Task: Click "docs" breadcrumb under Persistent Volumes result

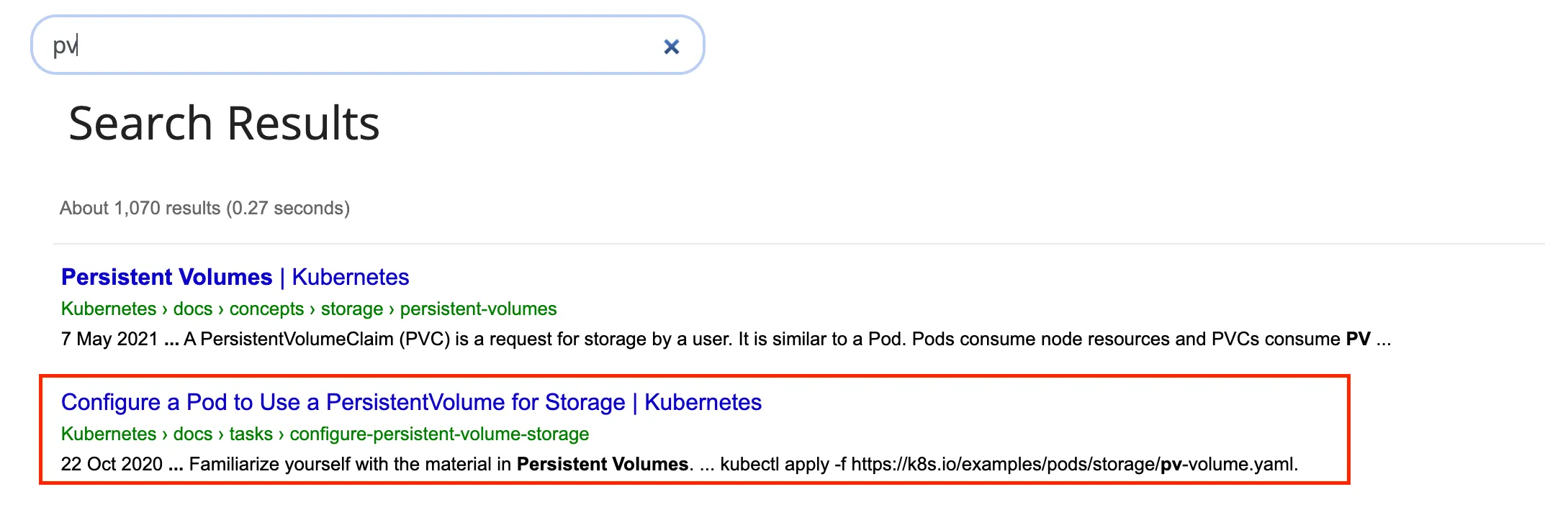Action: [193, 309]
